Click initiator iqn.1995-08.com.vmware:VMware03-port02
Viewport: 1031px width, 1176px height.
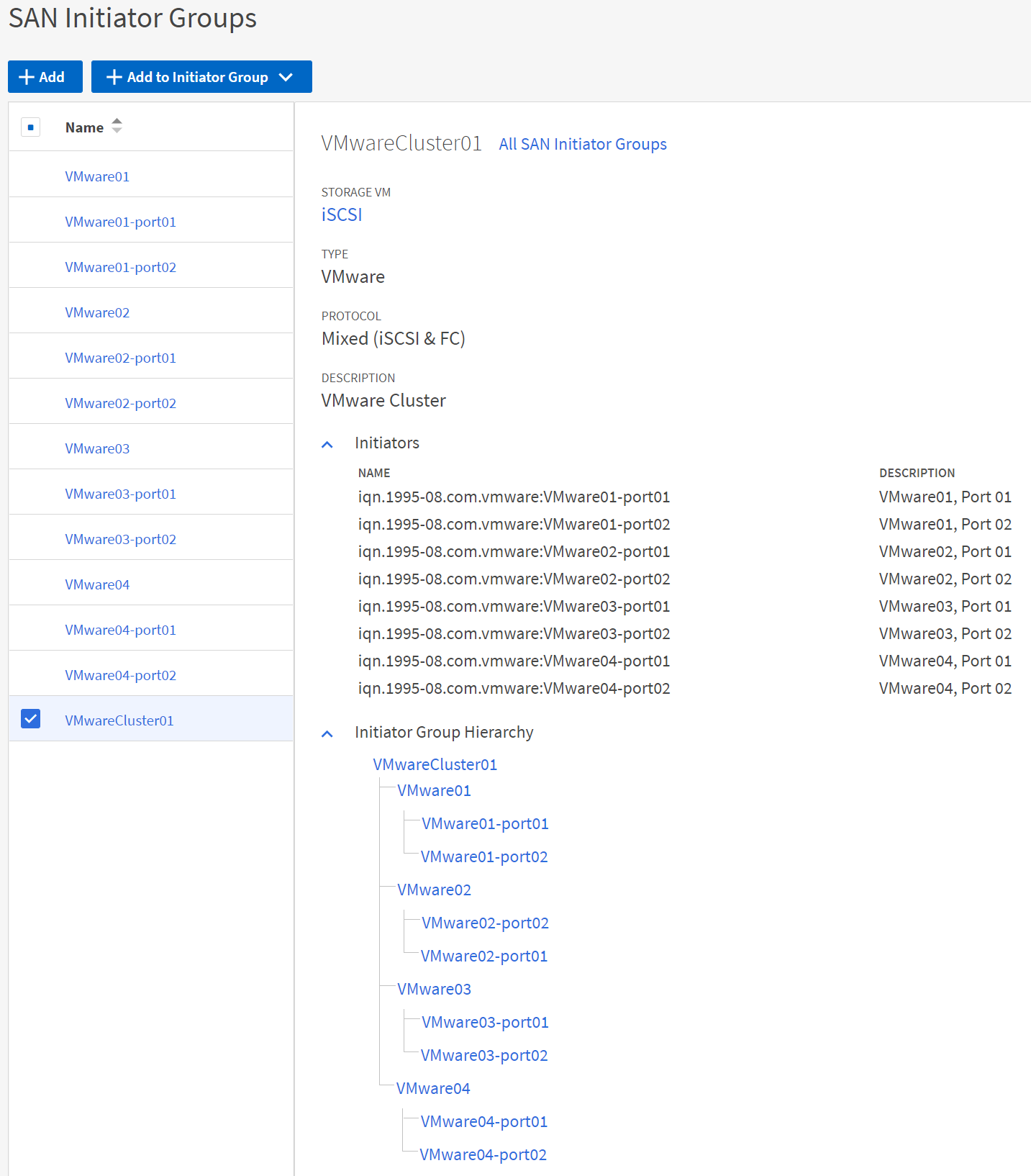[x=514, y=633]
